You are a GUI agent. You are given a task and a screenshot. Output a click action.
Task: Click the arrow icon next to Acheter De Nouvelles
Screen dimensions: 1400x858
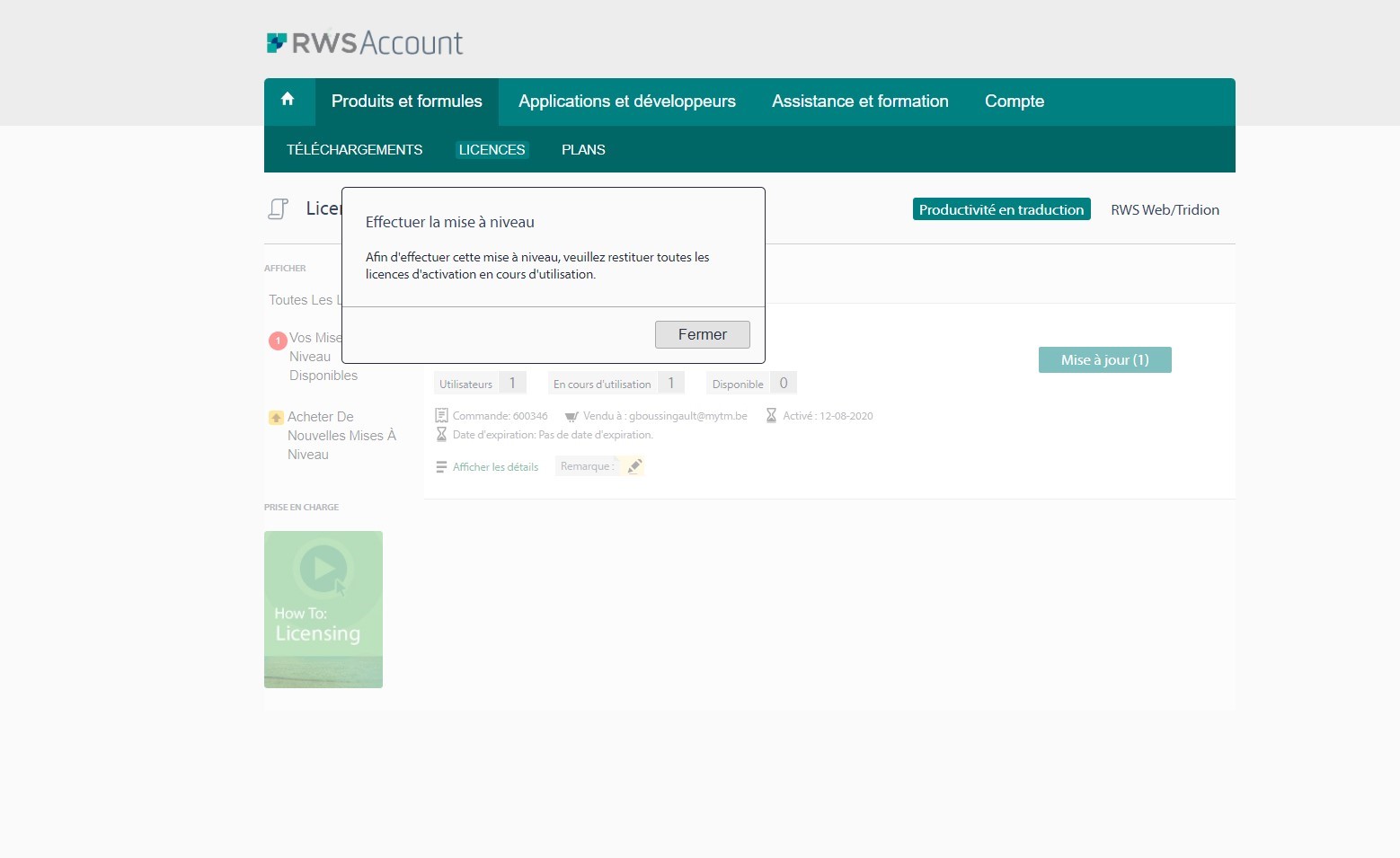(x=276, y=417)
